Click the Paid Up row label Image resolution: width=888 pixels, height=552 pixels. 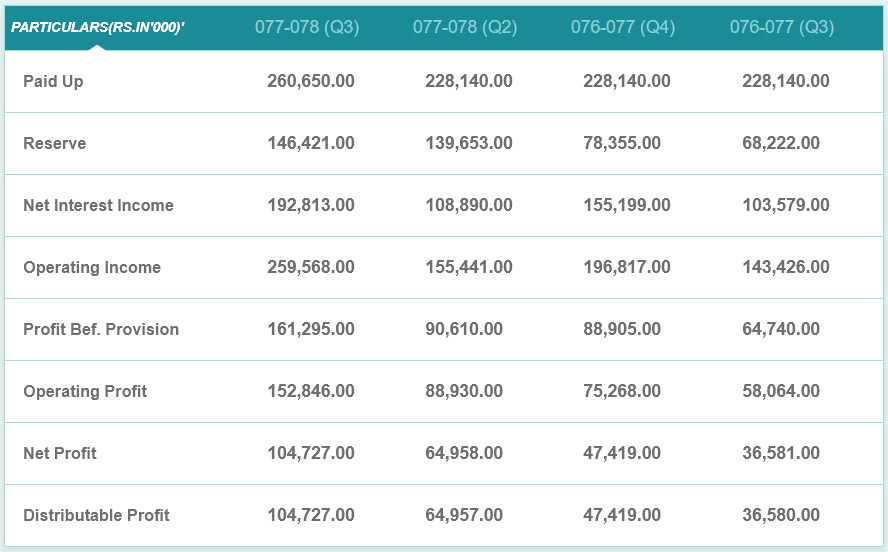coord(53,81)
